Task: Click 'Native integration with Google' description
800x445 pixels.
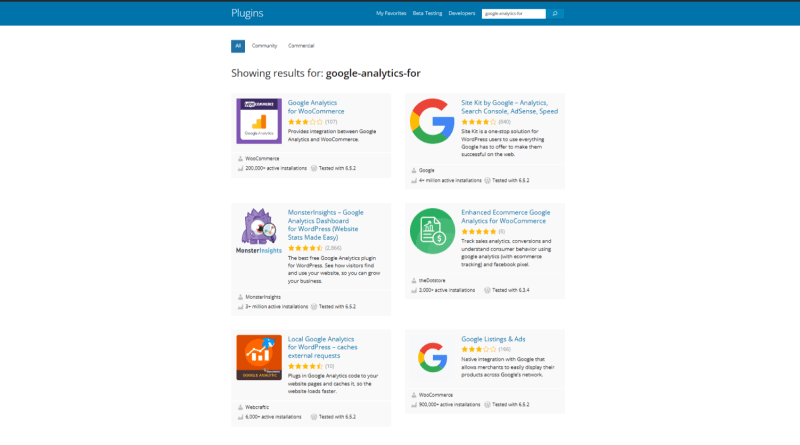Action: [x=508, y=367]
